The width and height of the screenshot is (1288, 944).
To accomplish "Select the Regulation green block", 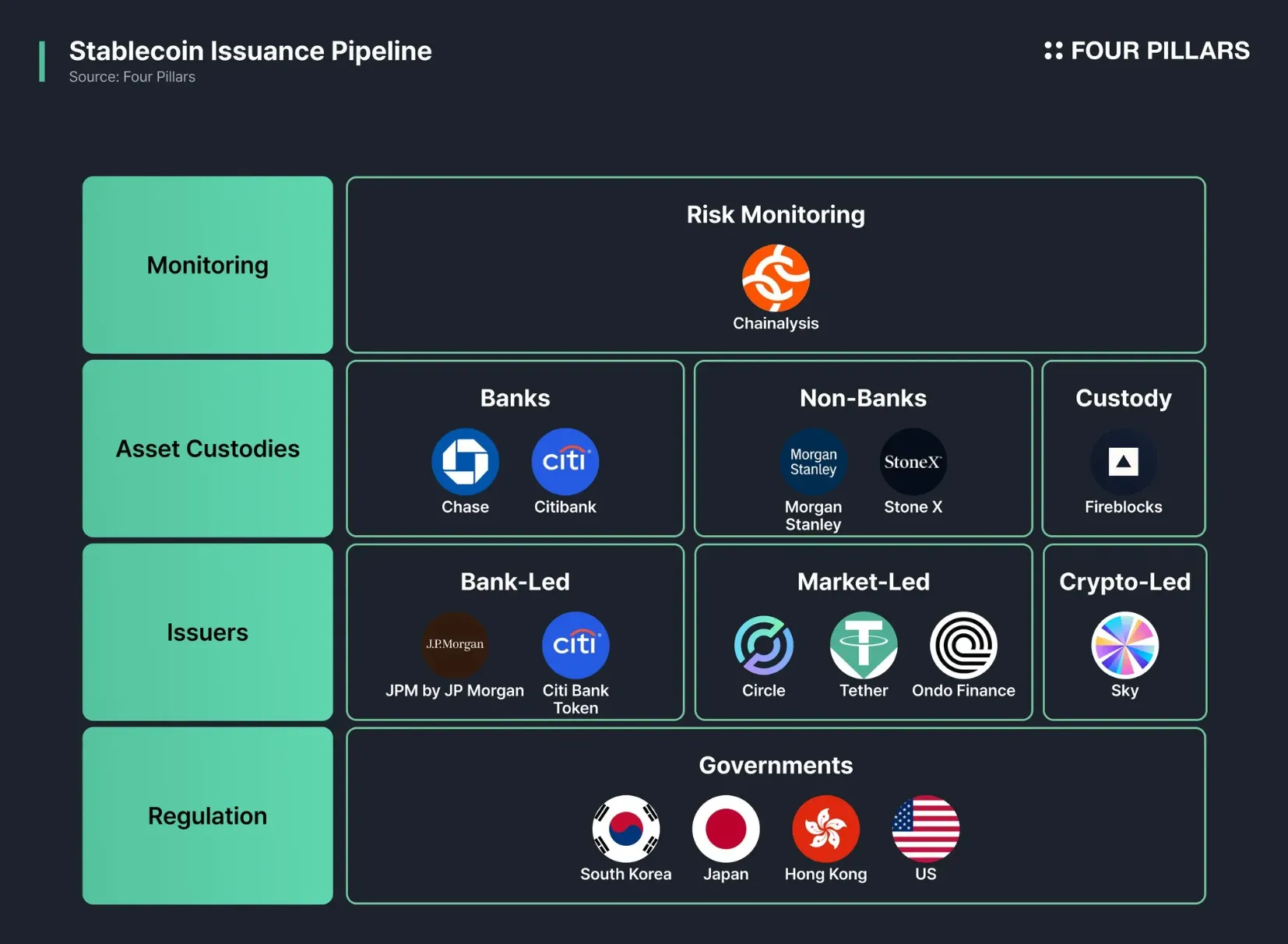I will pyautogui.click(x=208, y=815).
